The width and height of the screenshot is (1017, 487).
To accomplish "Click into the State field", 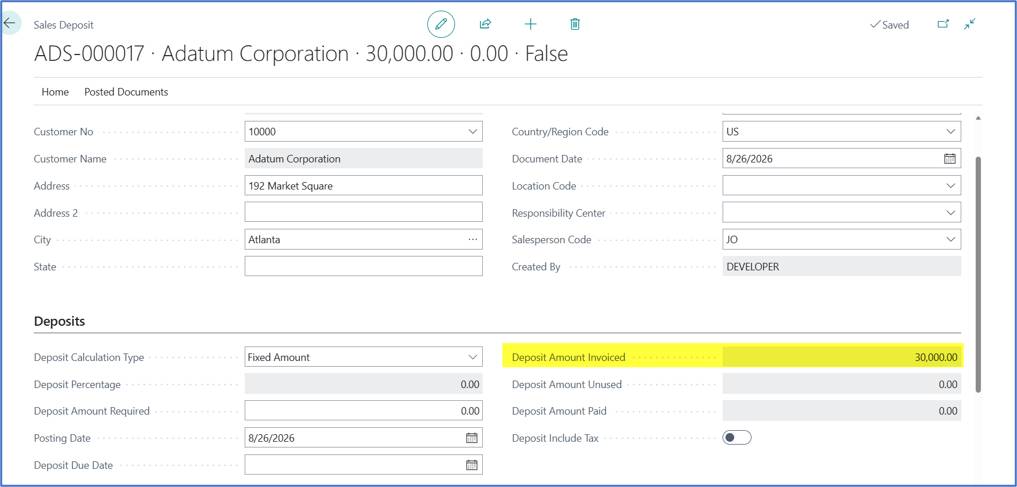I will point(363,267).
